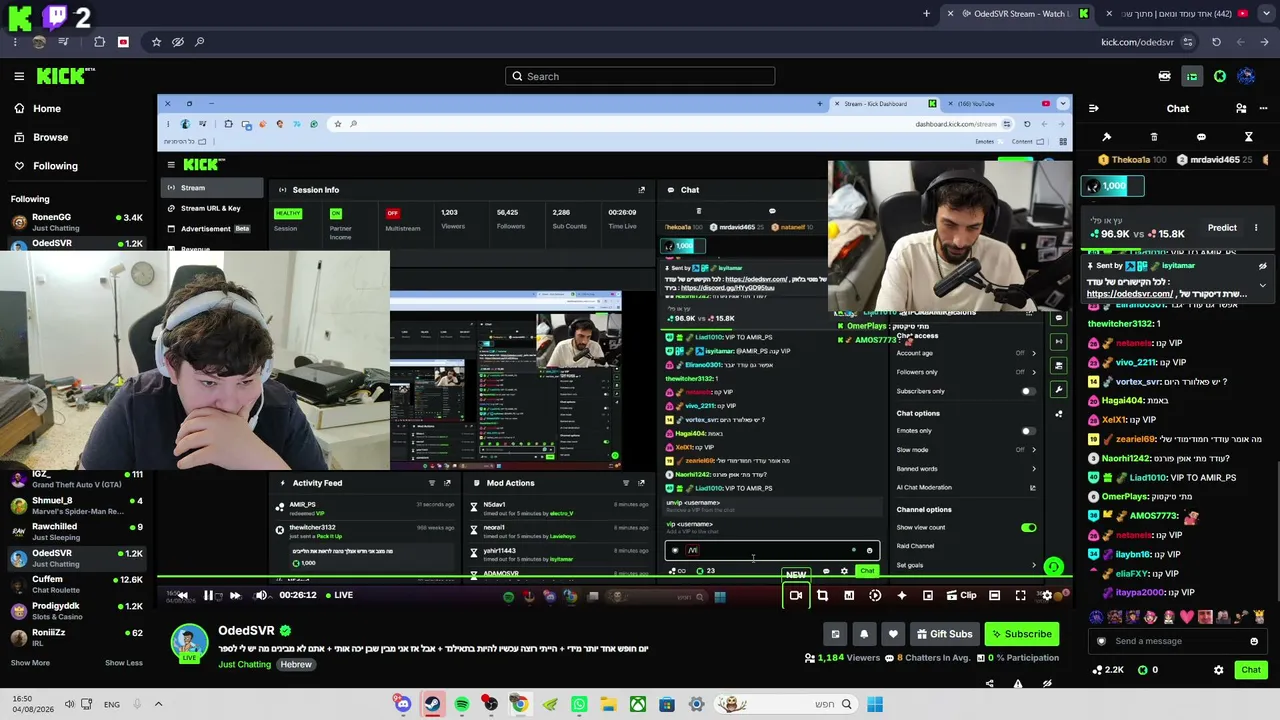Viewport: 1280px width, 720px height.
Task: Click the speech bubble icon in chat tools
Action: pos(1201,137)
